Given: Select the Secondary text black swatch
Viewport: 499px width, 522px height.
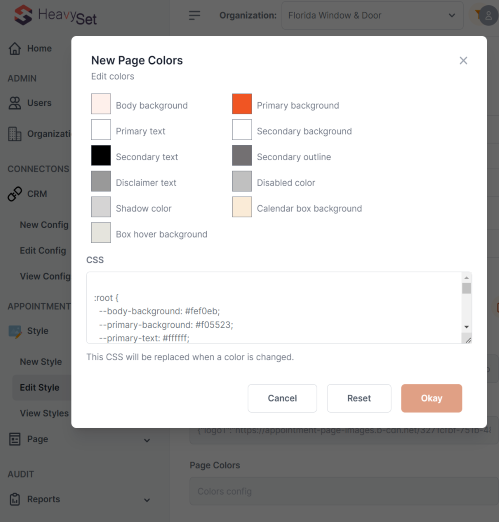Looking at the screenshot, I should [101, 155].
